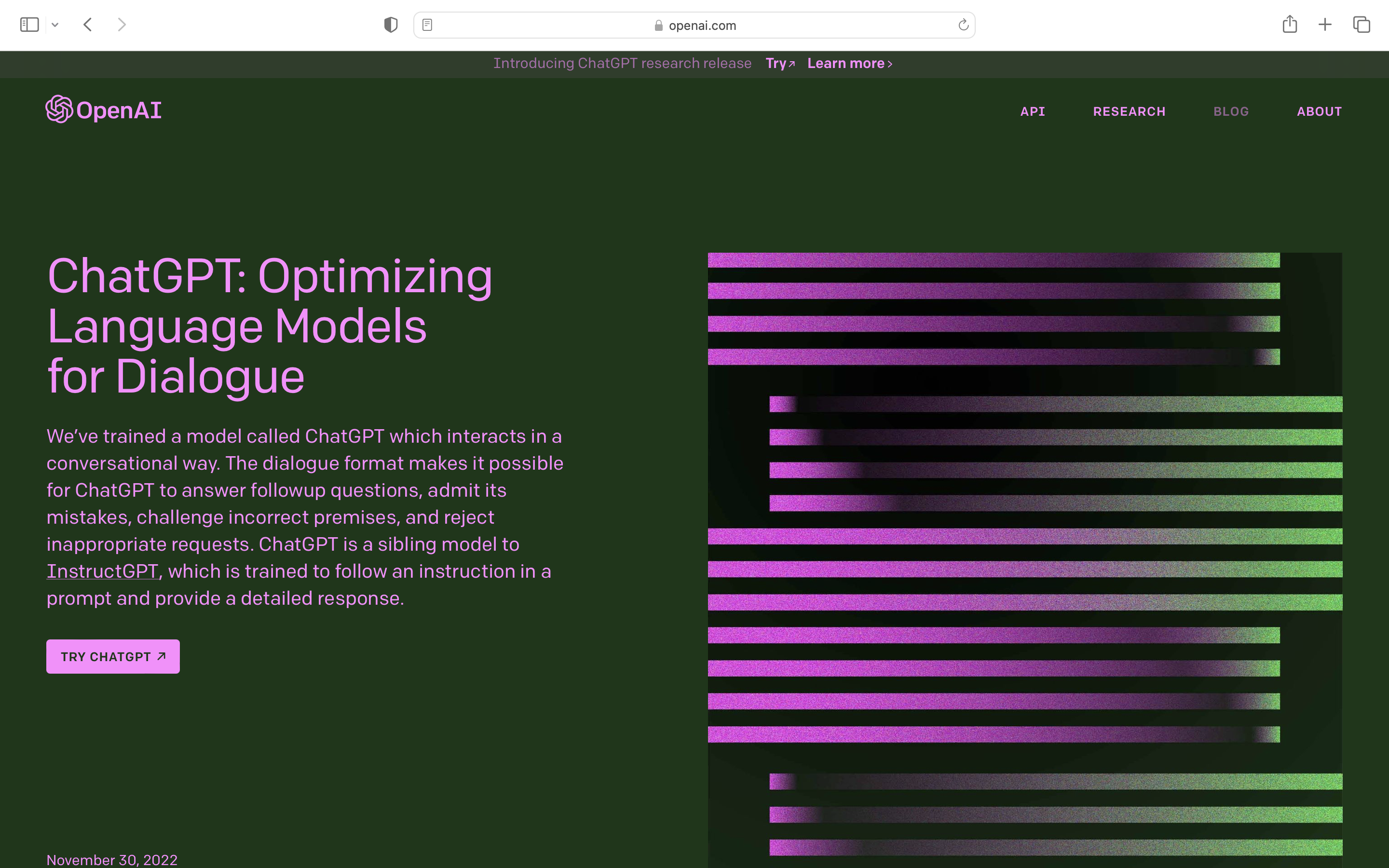Click the openai.com address field
Viewport: 1389px width, 868px height.
pos(694,25)
